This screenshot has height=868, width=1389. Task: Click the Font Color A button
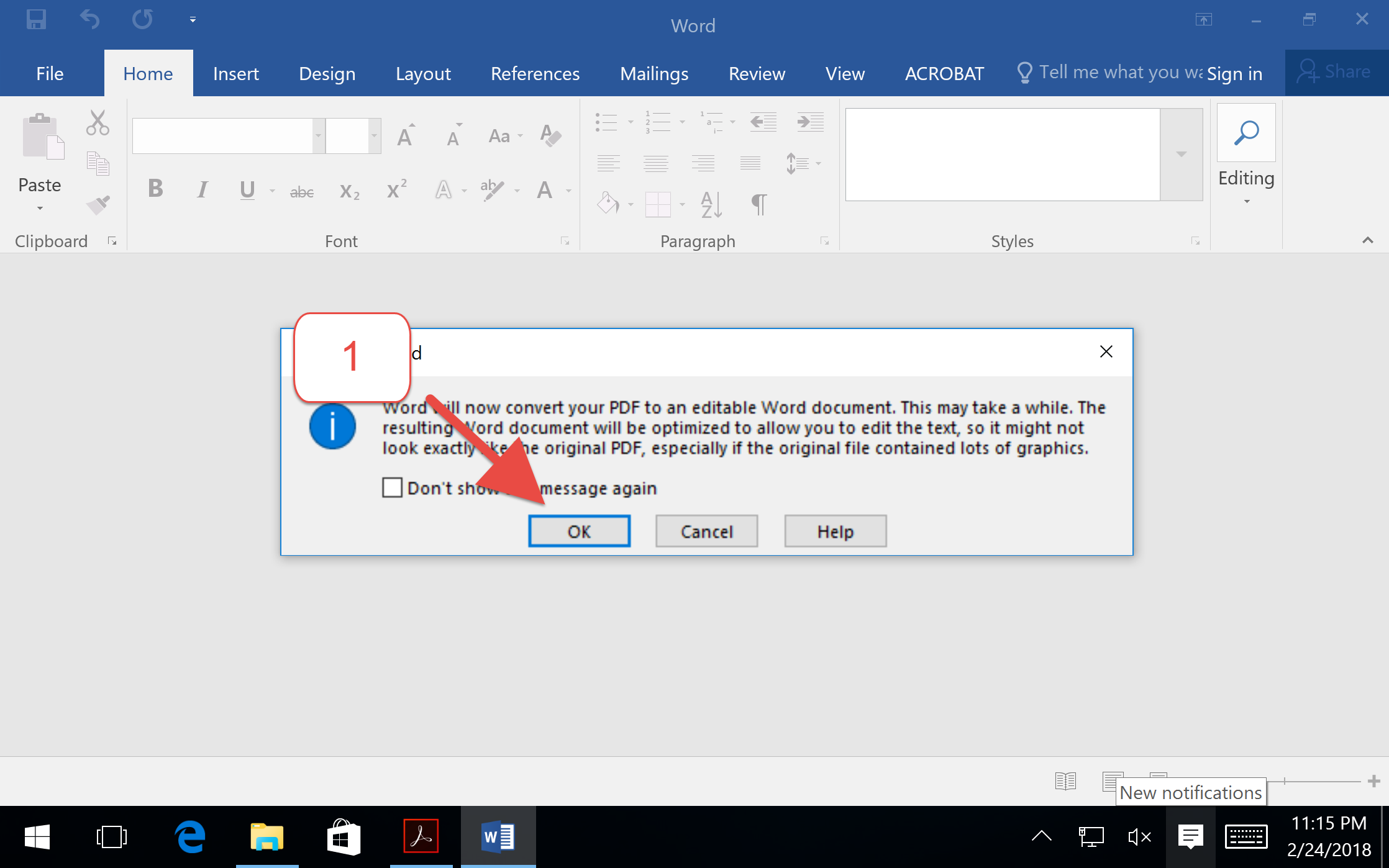(545, 189)
